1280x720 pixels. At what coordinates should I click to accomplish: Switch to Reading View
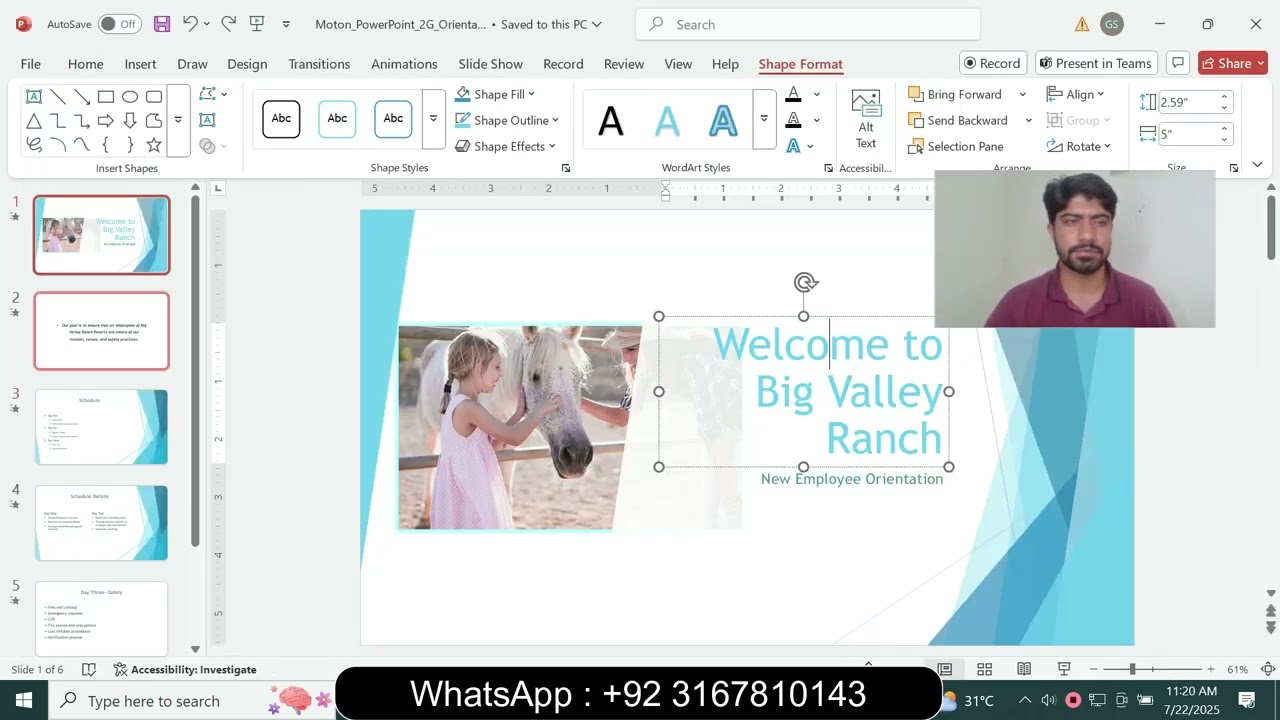[x=1024, y=669]
